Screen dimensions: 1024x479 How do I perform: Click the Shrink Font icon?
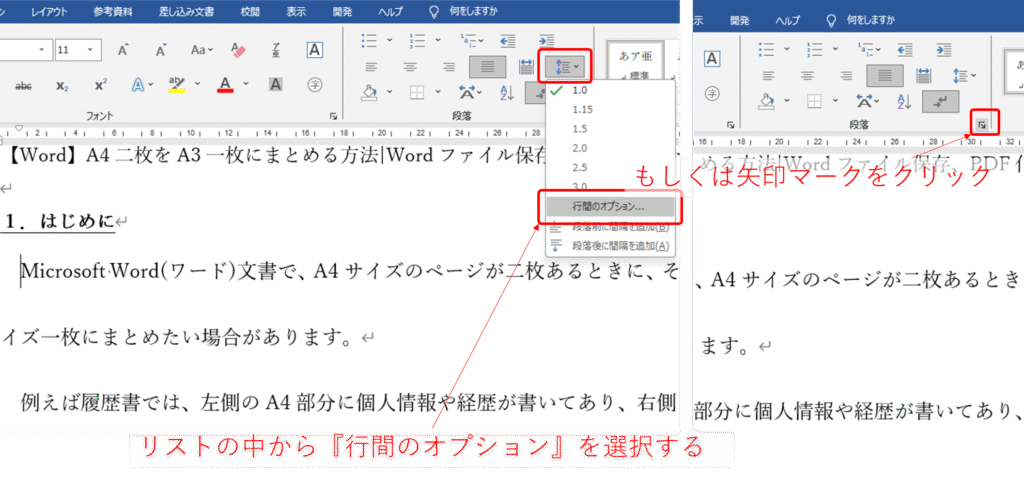coord(159,49)
